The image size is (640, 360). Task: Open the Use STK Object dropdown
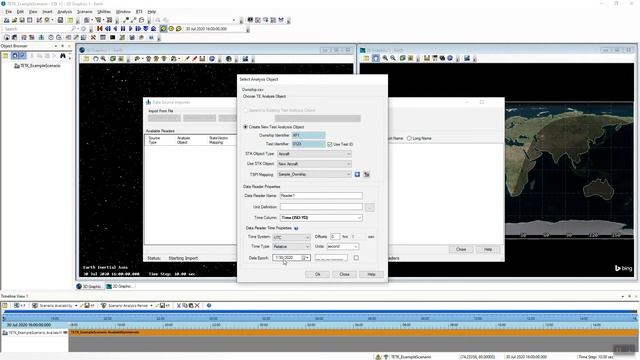(314, 164)
